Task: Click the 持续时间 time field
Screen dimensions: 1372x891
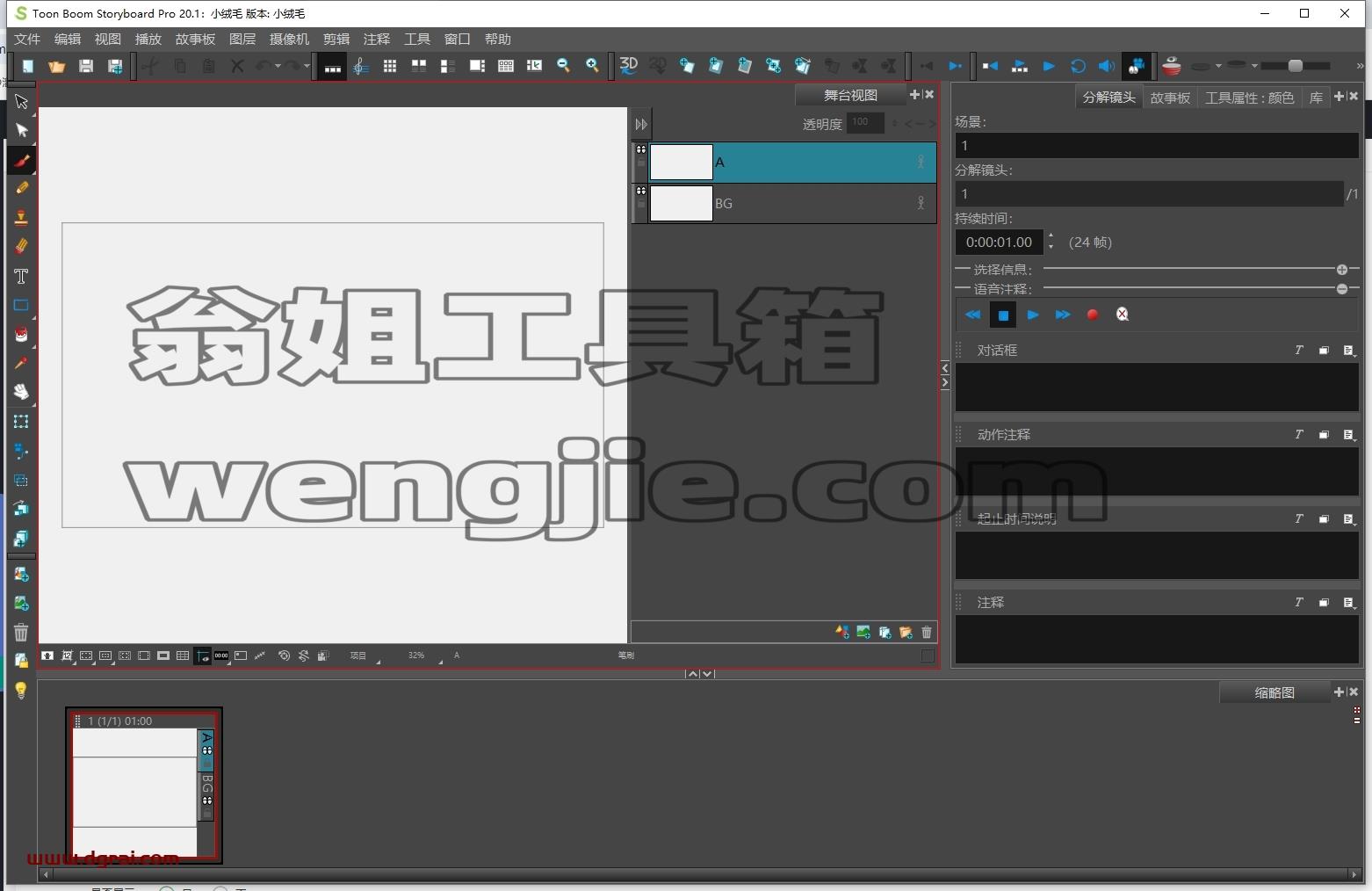Action: [x=1000, y=242]
